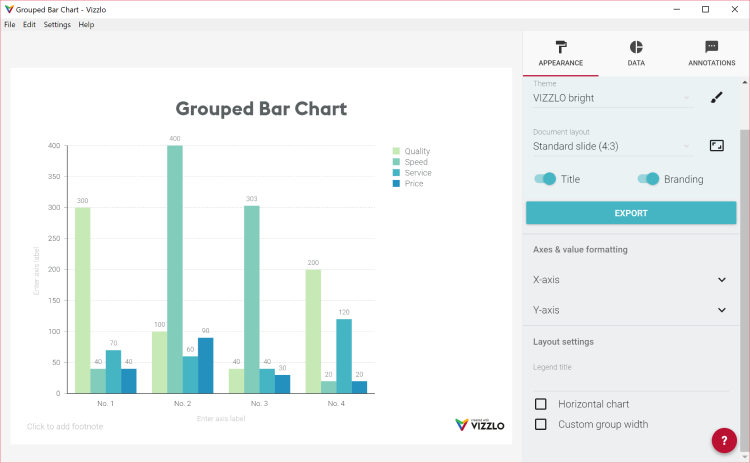Viewport: 750px width, 463px height.
Task: Select the Quality legend color swatch
Action: click(396, 151)
